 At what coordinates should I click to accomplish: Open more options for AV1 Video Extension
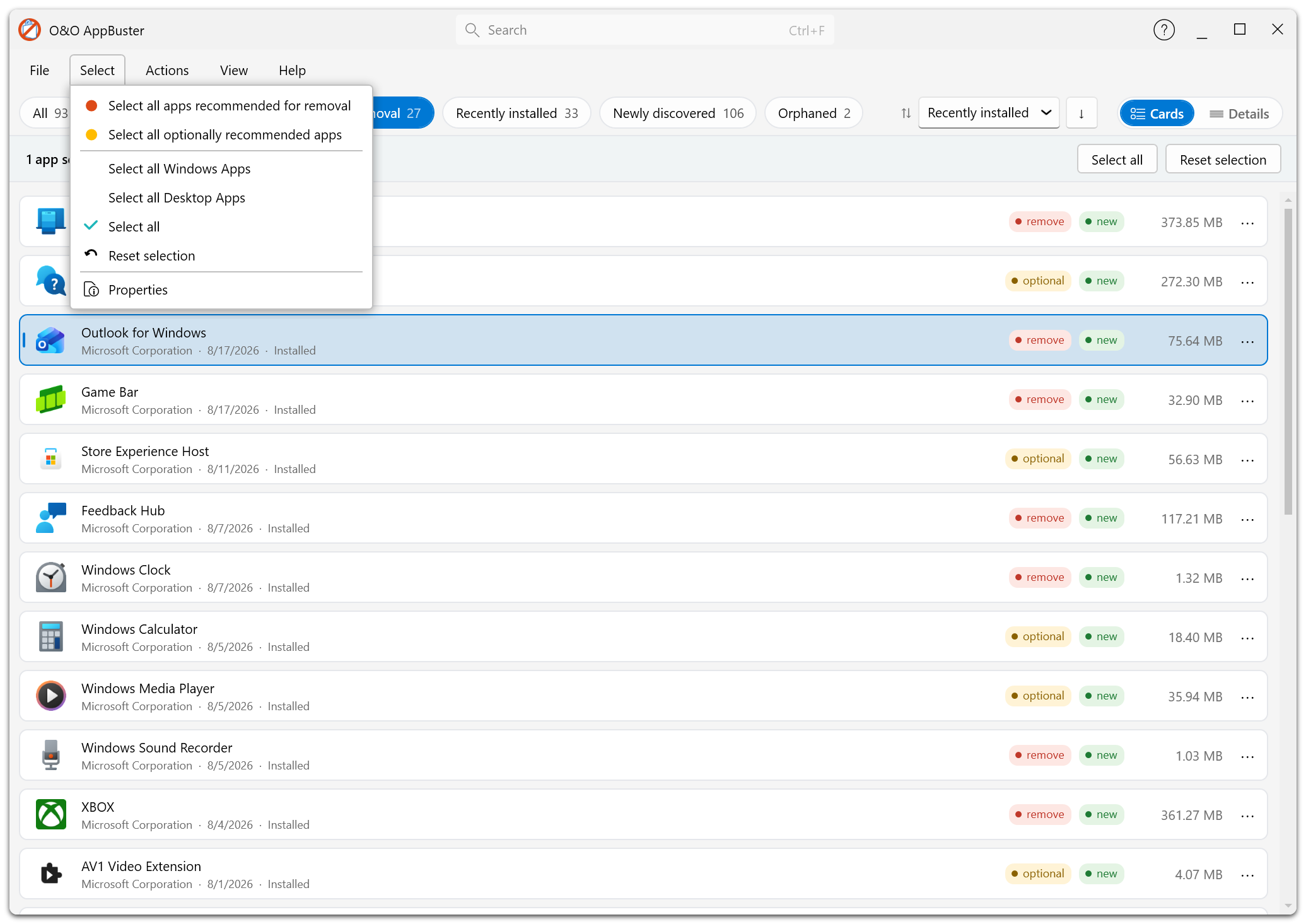[x=1247, y=875]
